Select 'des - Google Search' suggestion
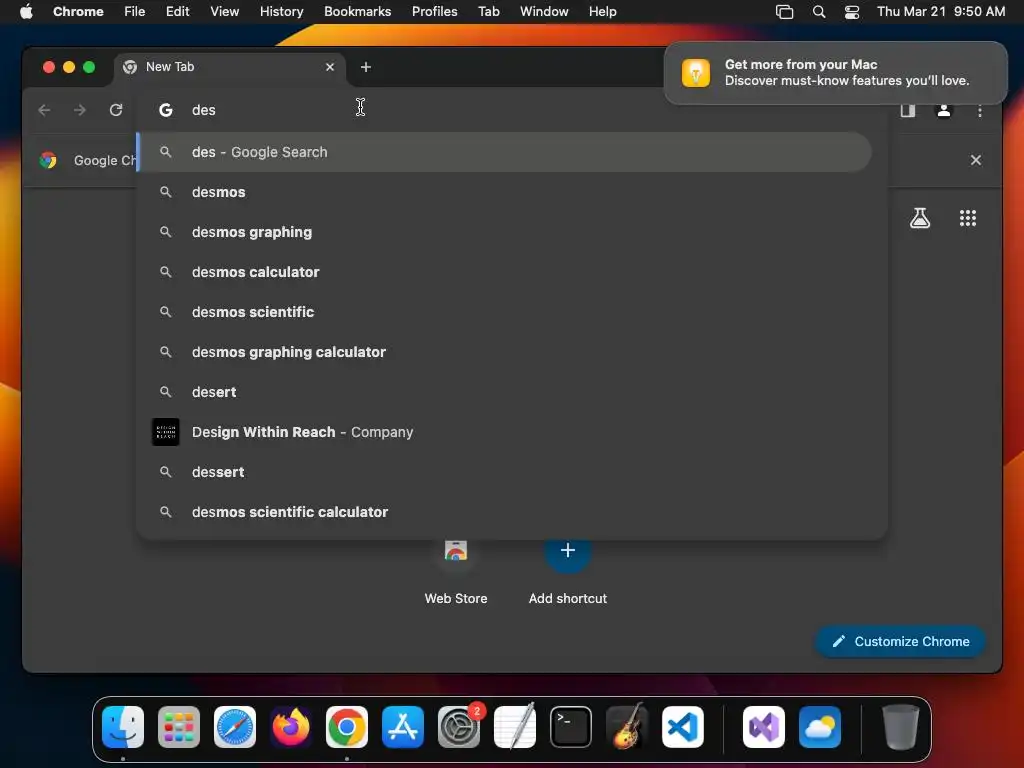Screen dimensions: 1024x768 504,152
